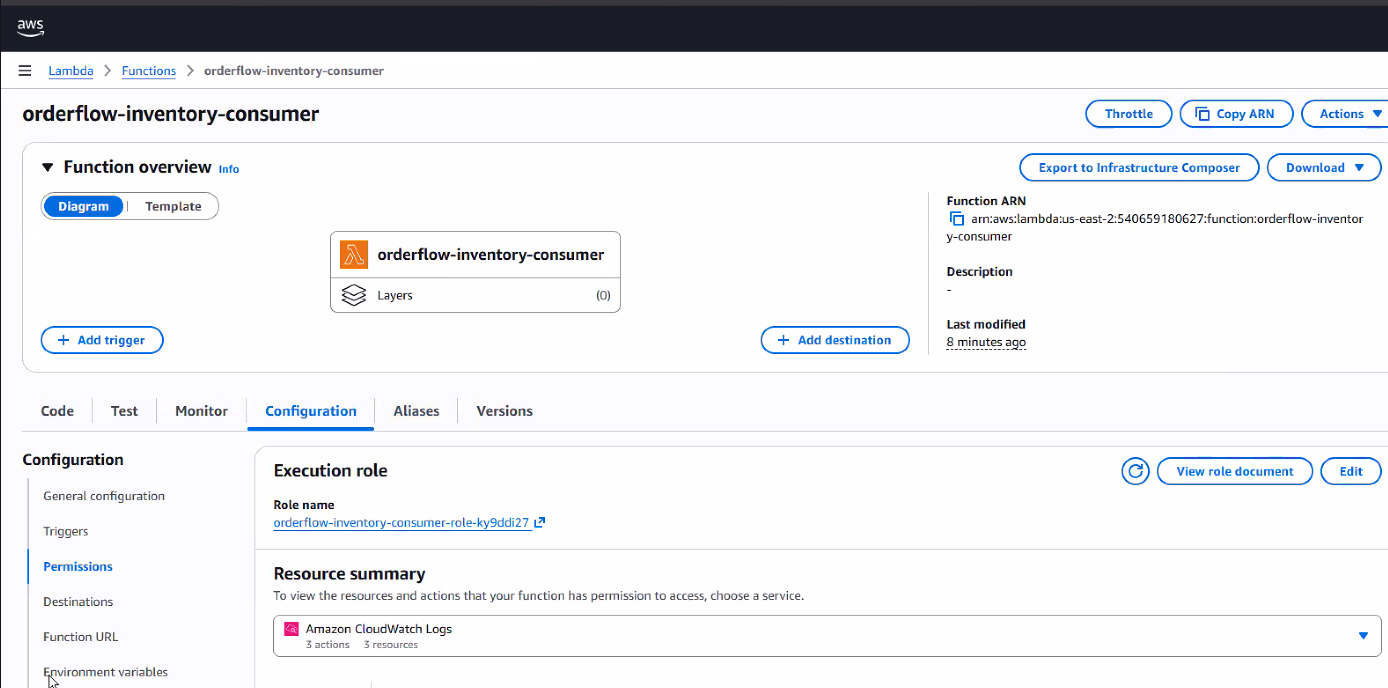Click the Add destination button
The width and height of the screenshot is (1388, 688).
click(x=835, y=340)
